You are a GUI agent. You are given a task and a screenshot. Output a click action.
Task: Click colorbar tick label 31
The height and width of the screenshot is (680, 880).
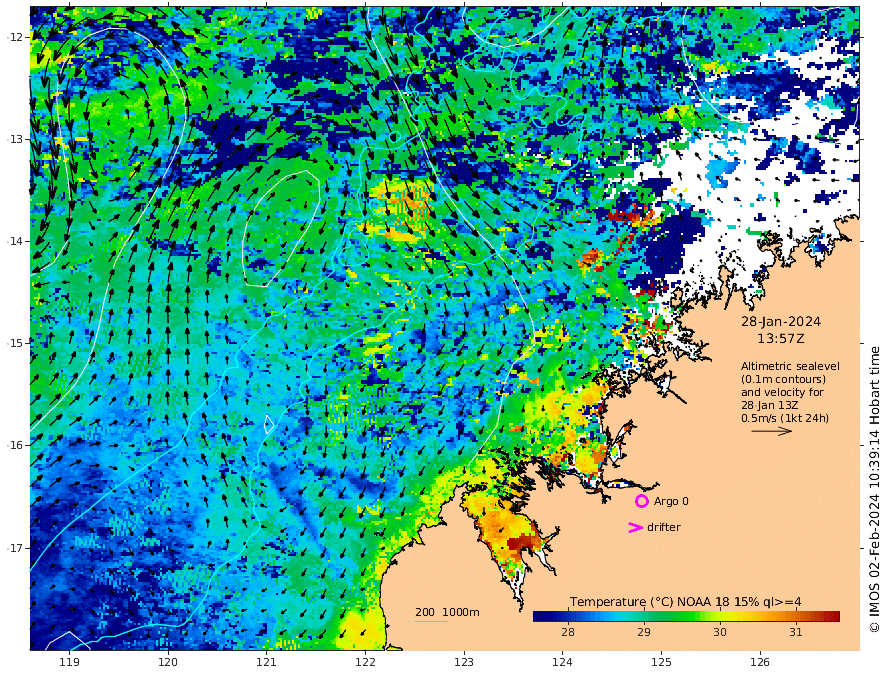(795, 632)
